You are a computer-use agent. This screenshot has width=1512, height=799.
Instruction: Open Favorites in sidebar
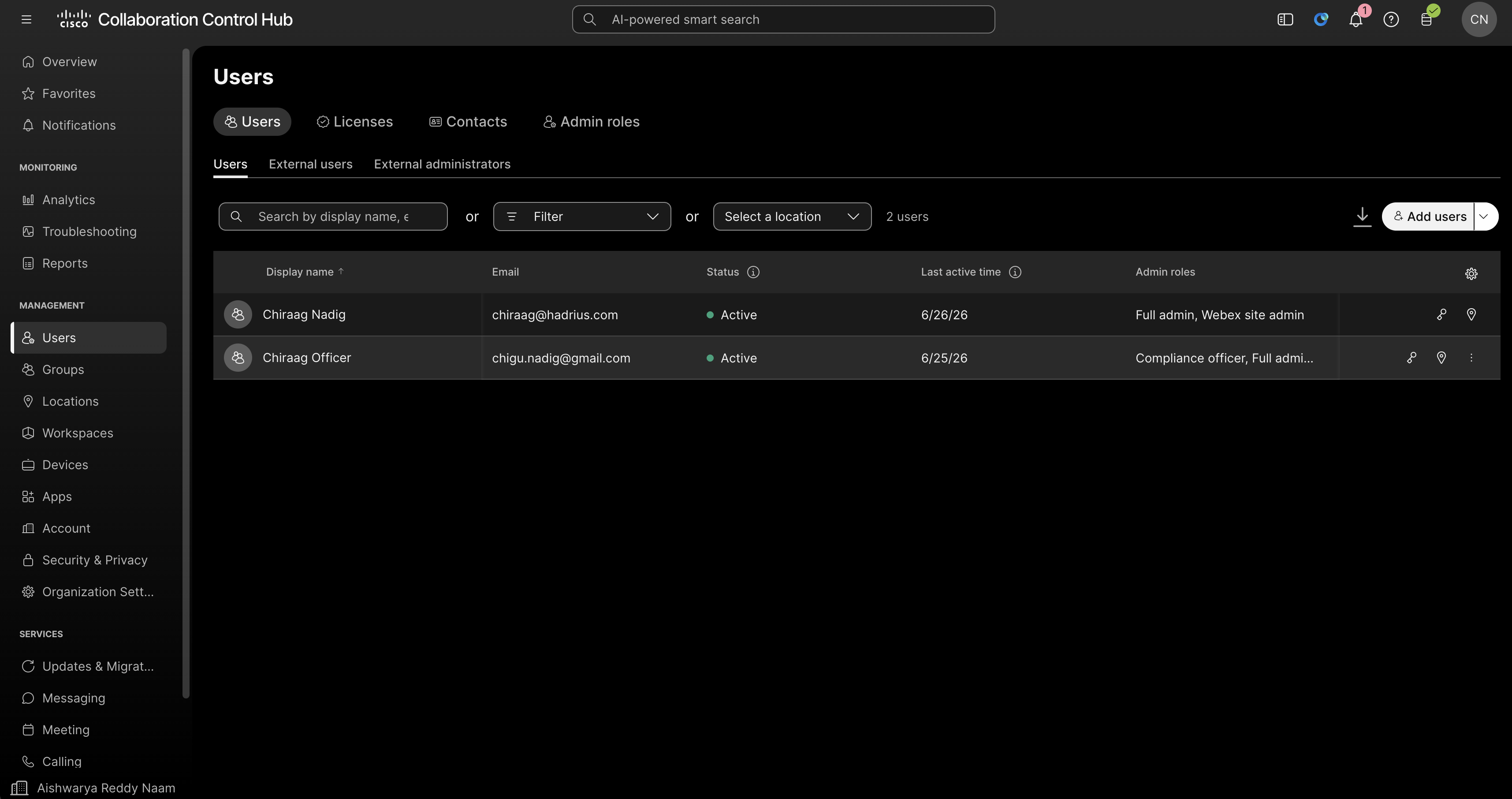click(x=89, y=93)
